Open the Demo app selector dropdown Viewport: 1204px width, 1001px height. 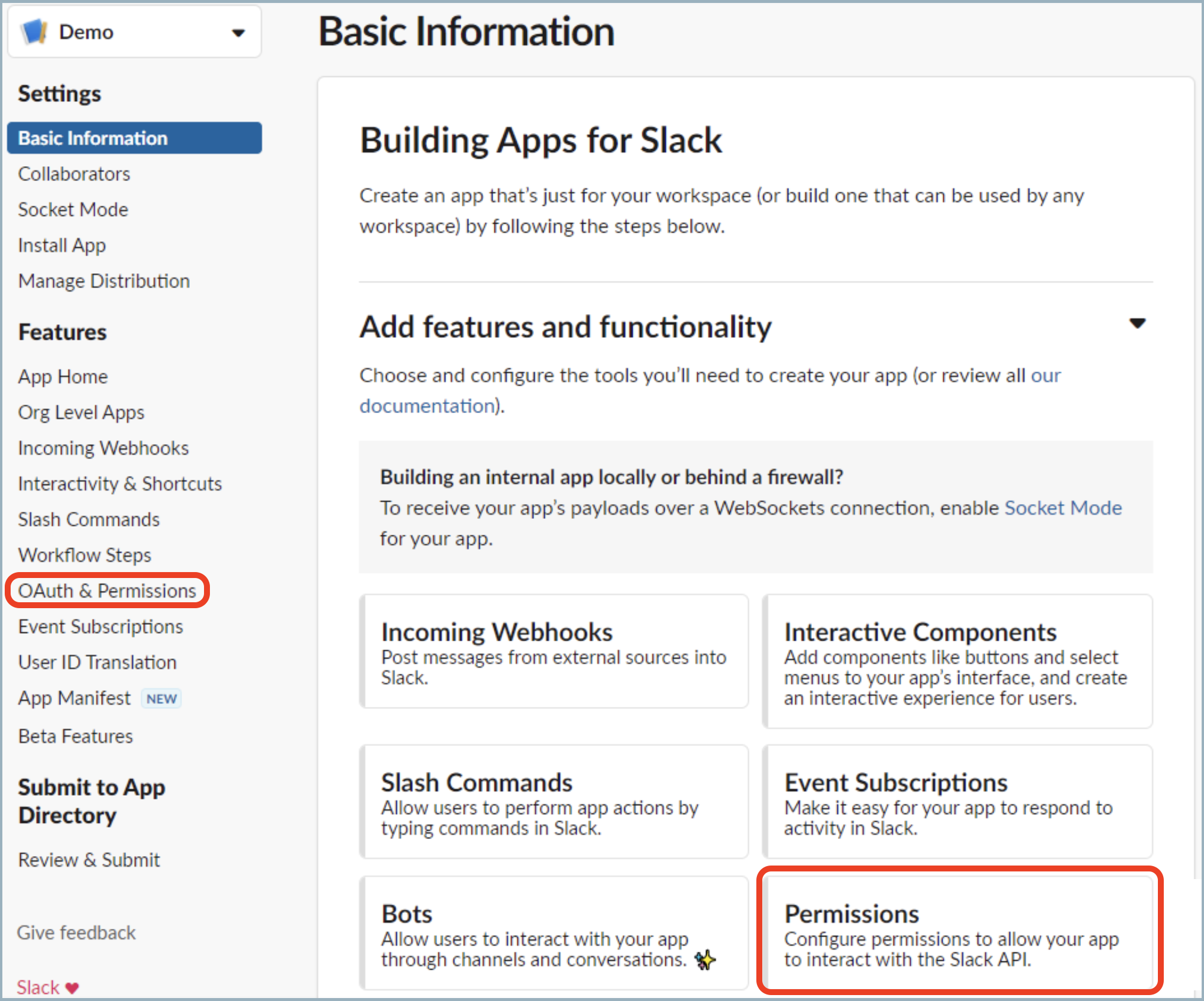tap(238, 33)
